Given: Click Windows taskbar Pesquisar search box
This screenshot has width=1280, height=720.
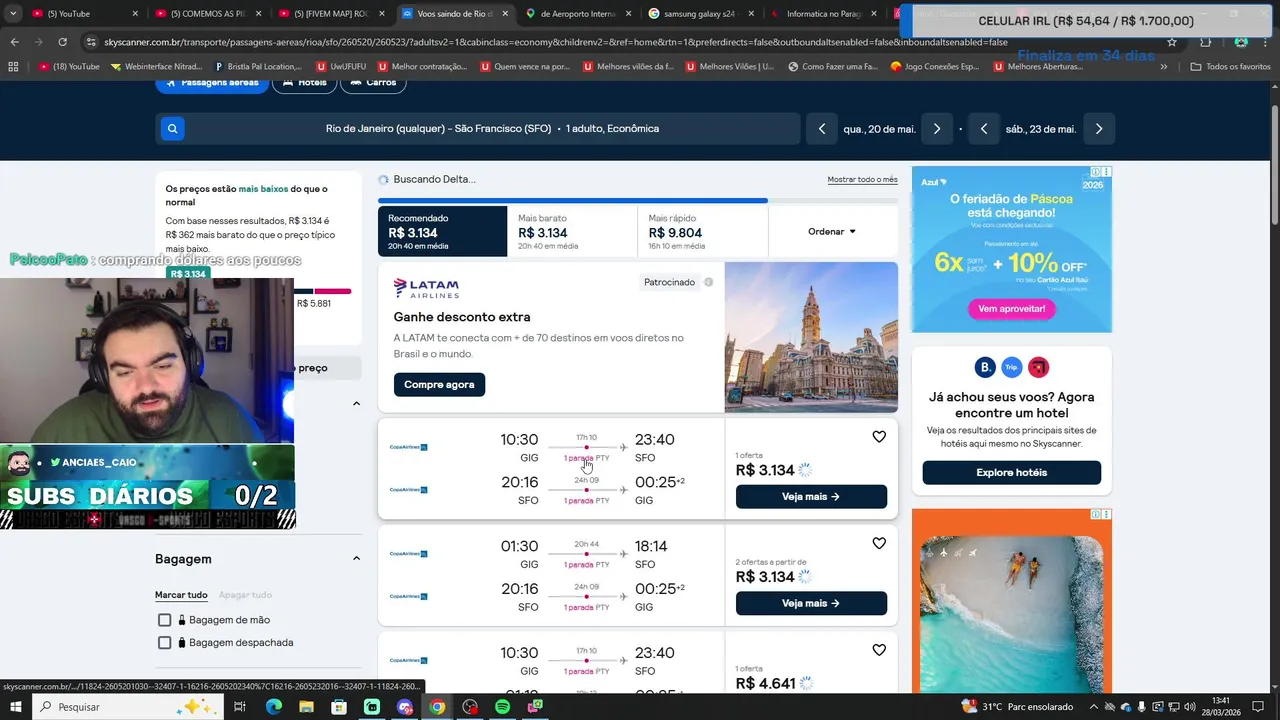Looking at the screenshot, I should pos(129,707).
